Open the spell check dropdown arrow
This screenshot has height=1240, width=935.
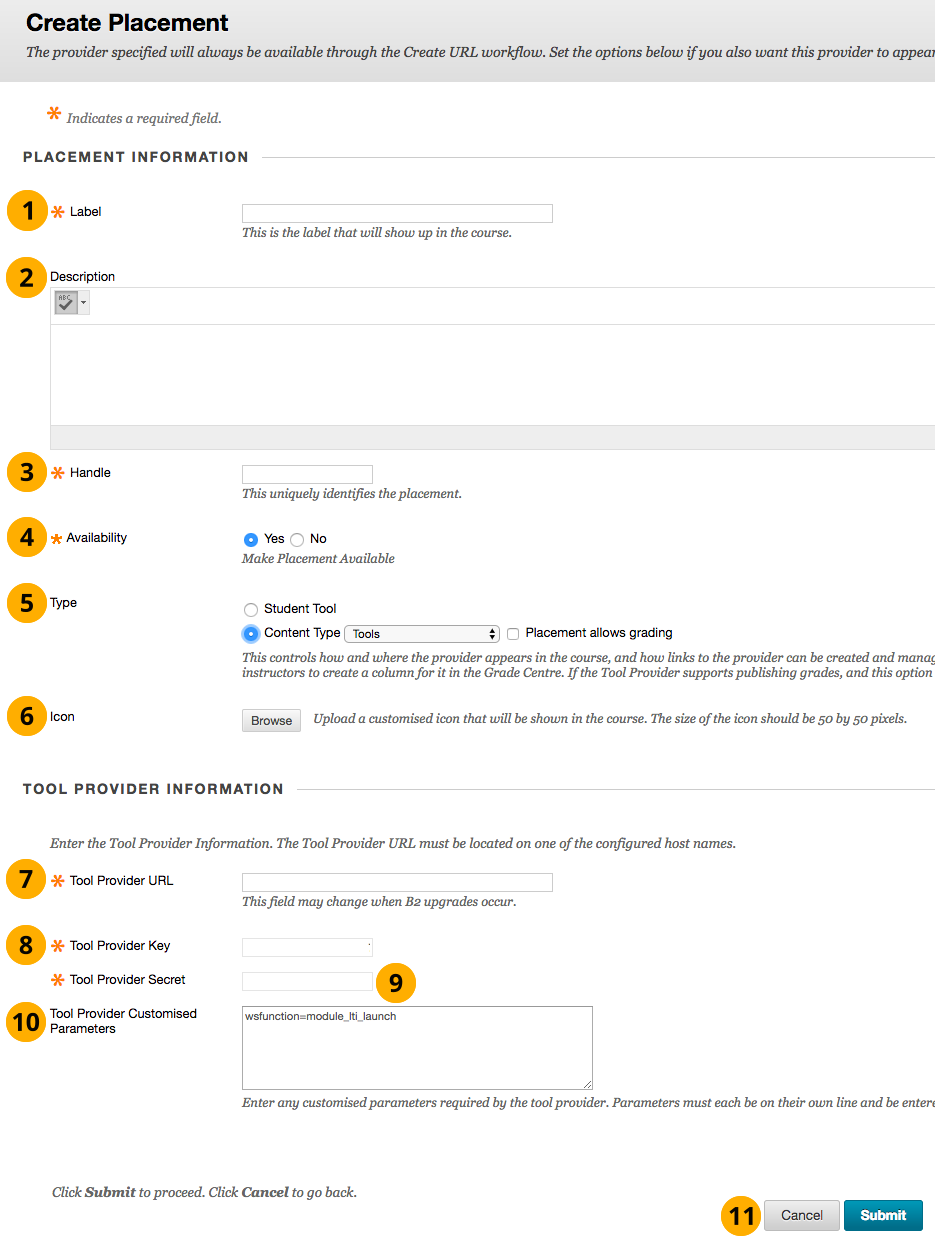83,302
